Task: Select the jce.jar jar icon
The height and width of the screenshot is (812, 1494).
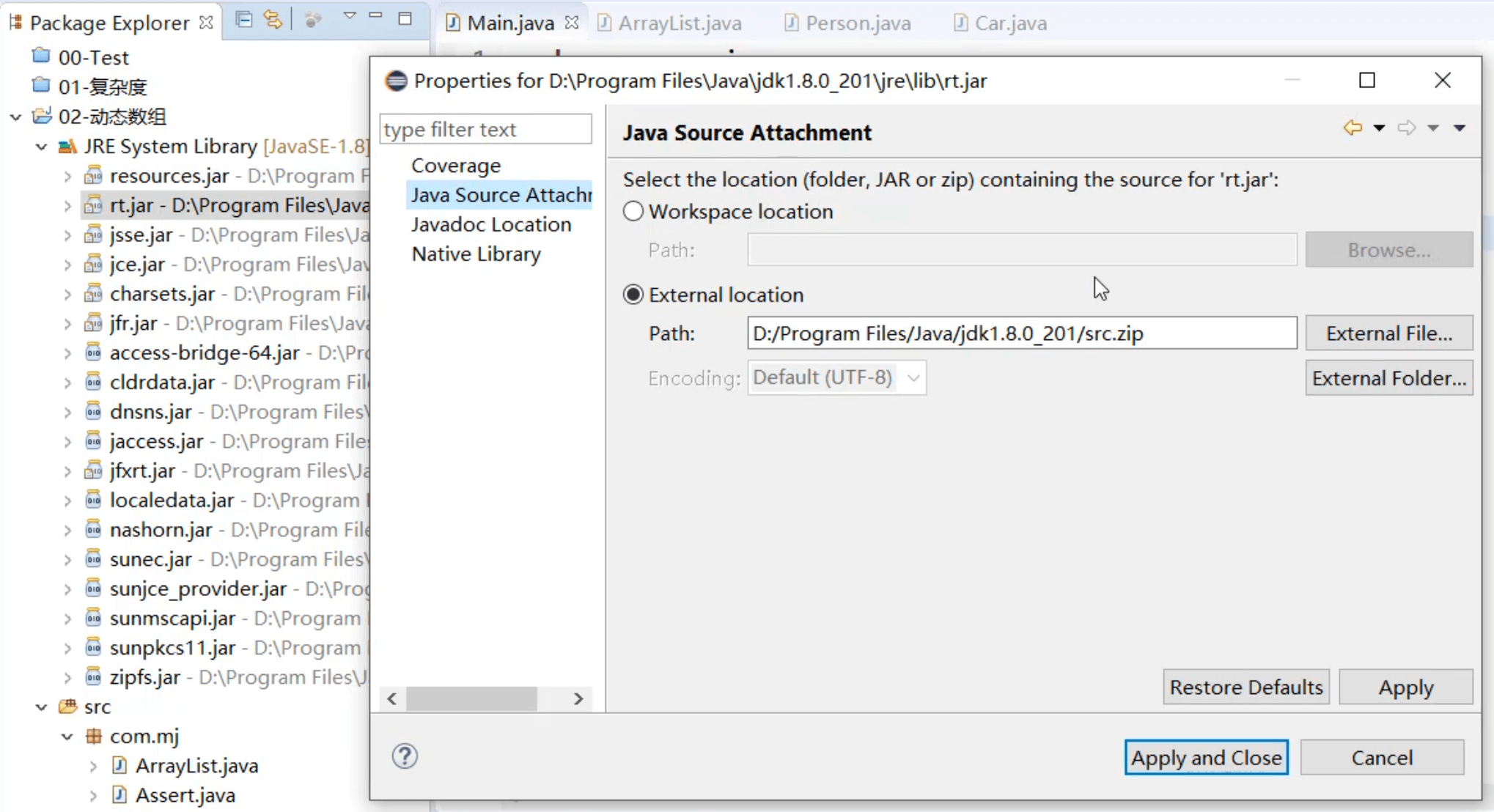Action: click(x=93, y=264)
